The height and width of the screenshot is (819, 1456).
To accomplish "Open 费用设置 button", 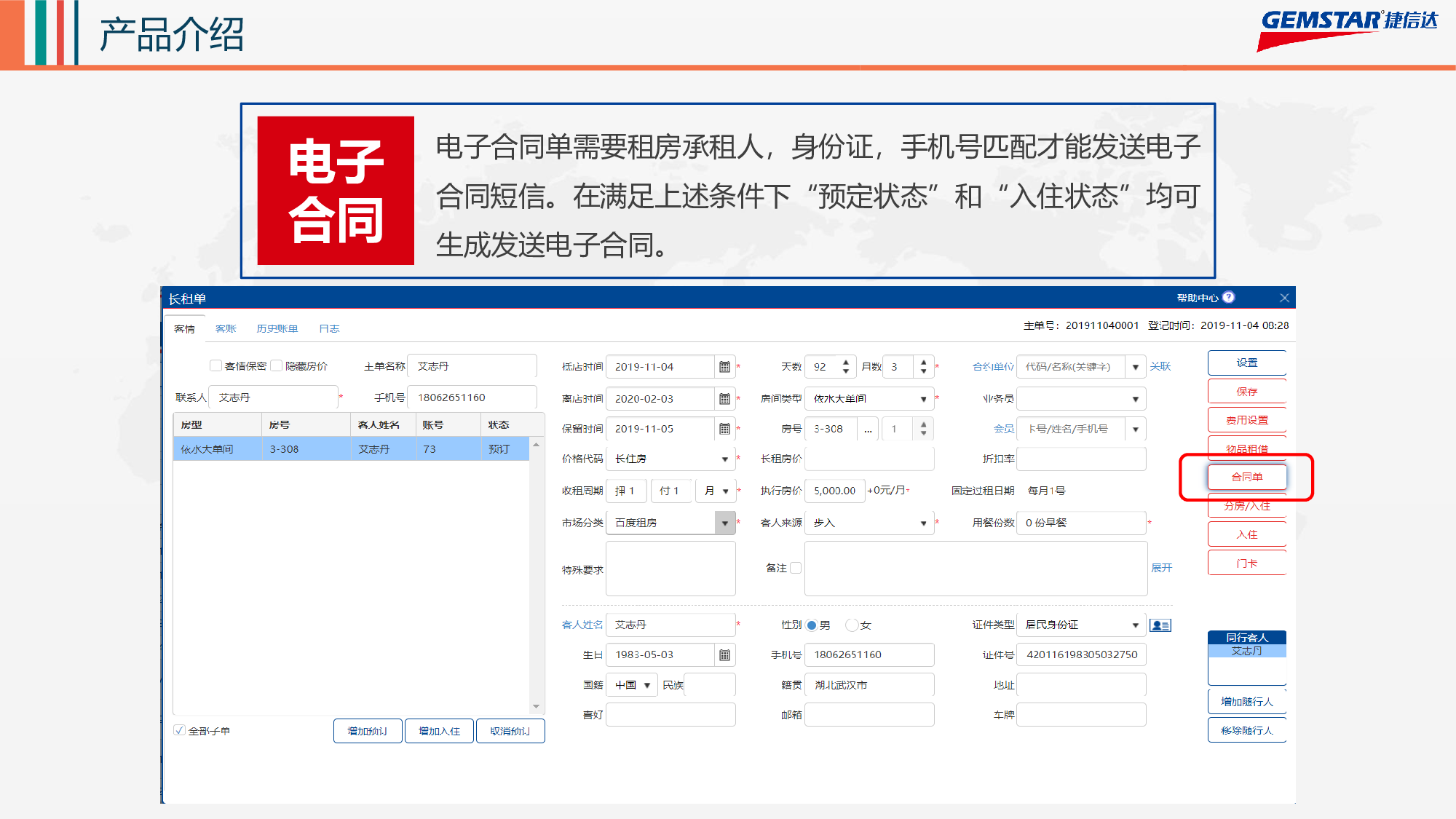I will pyautogui.click(x=1247, y=420).
